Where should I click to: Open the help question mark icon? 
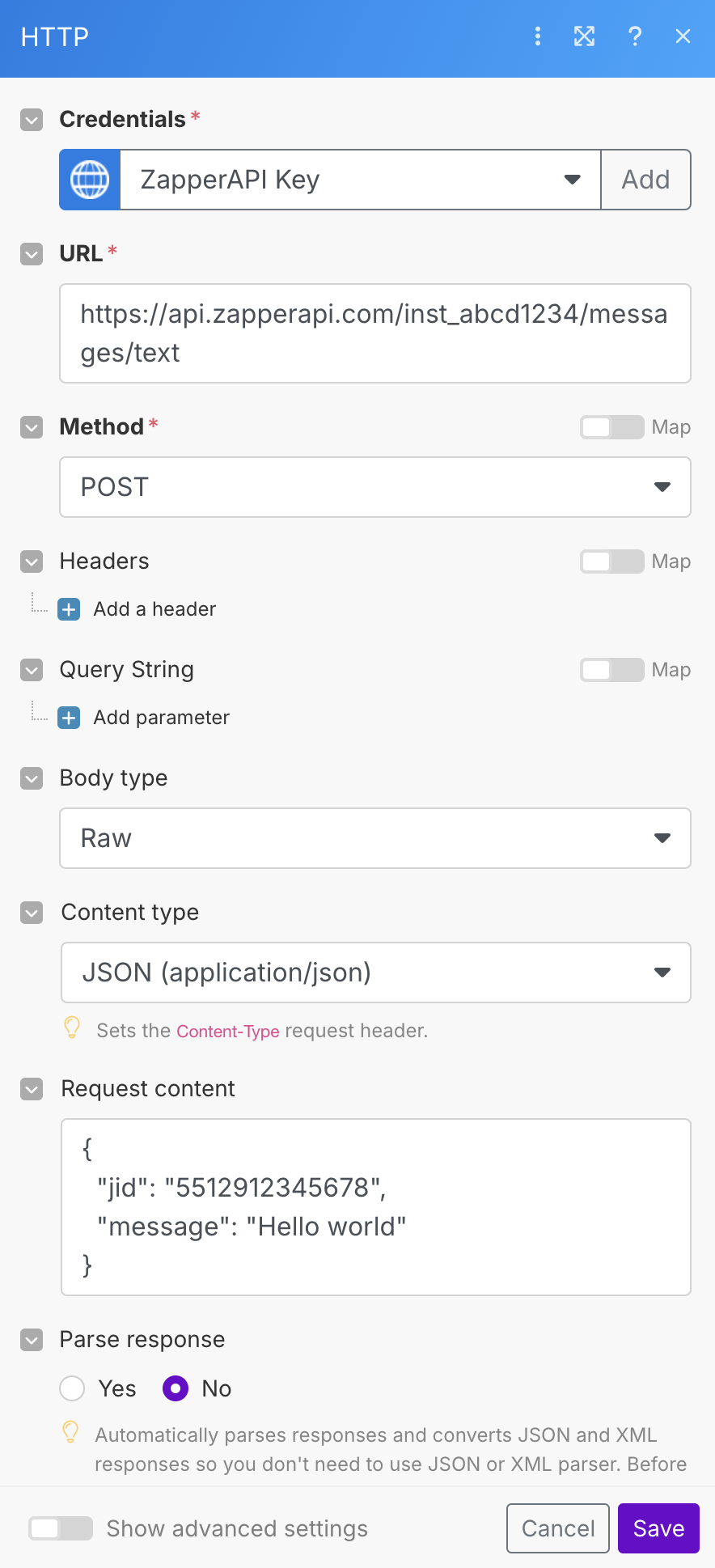pos(636,36)
